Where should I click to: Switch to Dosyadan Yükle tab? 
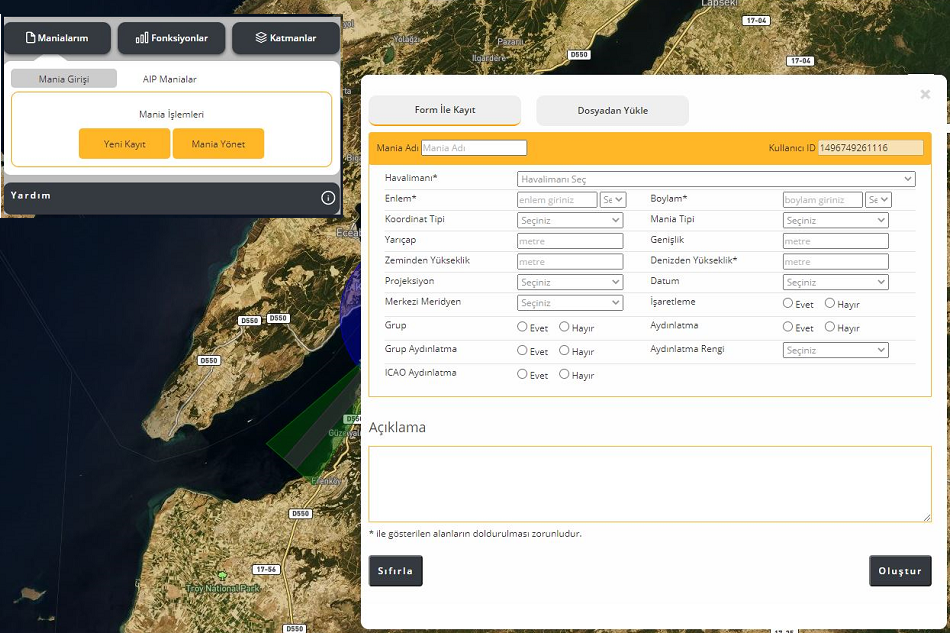(x=612, y=111)
